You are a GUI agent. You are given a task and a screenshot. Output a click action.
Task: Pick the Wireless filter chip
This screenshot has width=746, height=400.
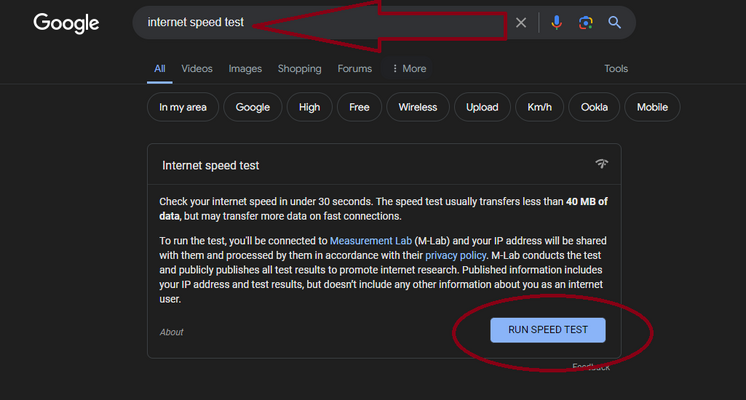point(418,107)
